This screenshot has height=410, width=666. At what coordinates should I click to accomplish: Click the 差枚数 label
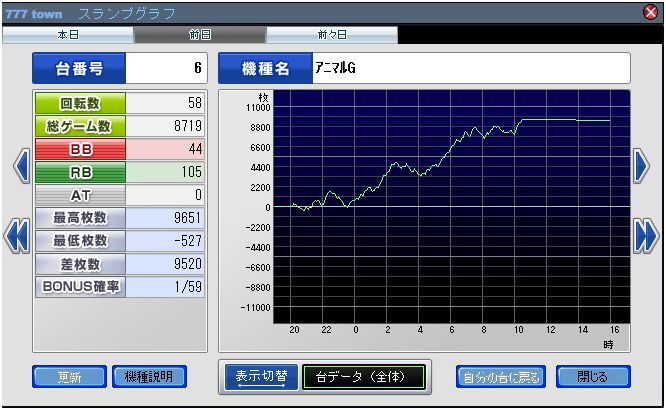(80, 264)
